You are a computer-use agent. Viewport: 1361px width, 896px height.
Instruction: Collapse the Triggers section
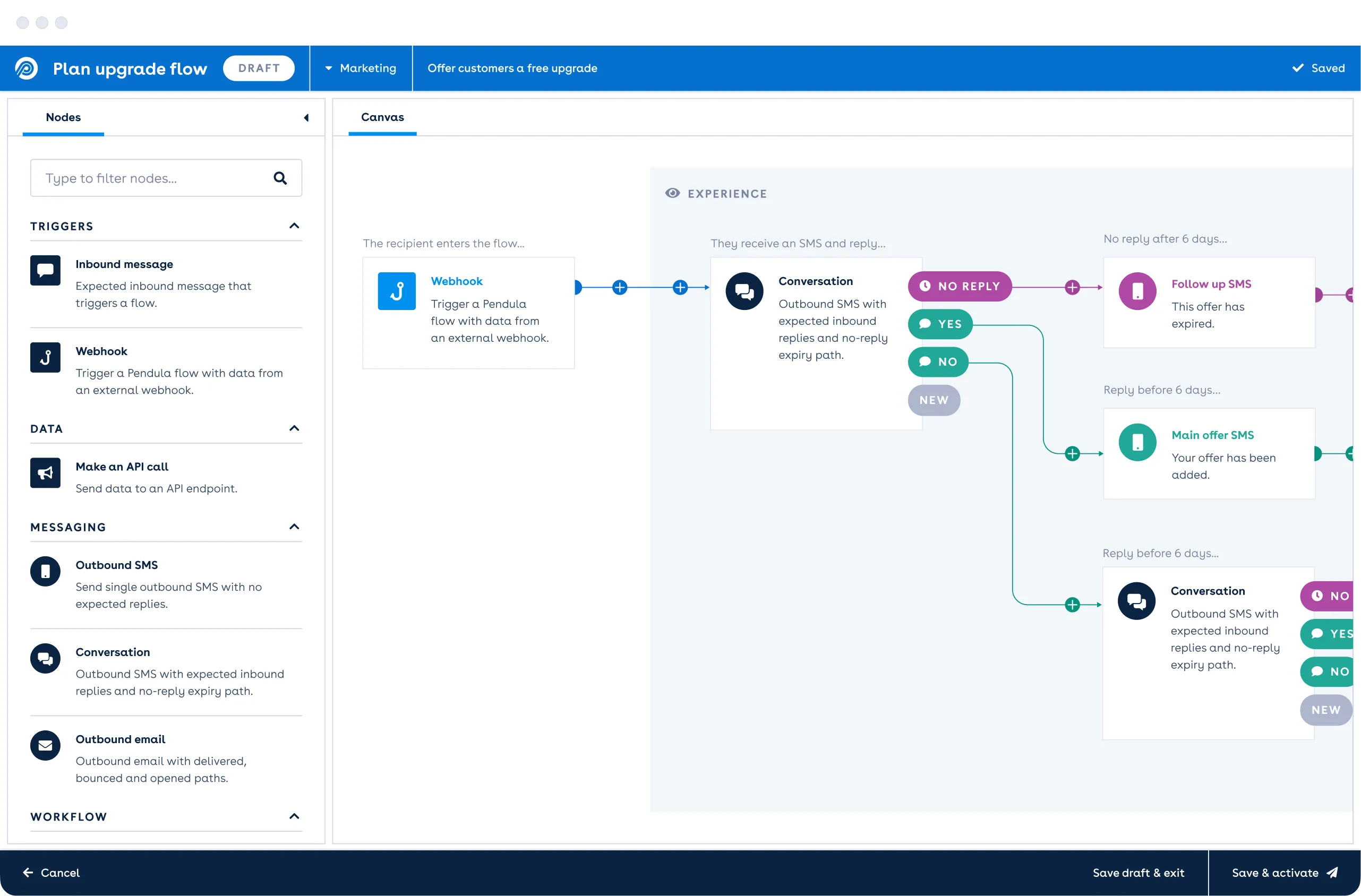(294, 226)
